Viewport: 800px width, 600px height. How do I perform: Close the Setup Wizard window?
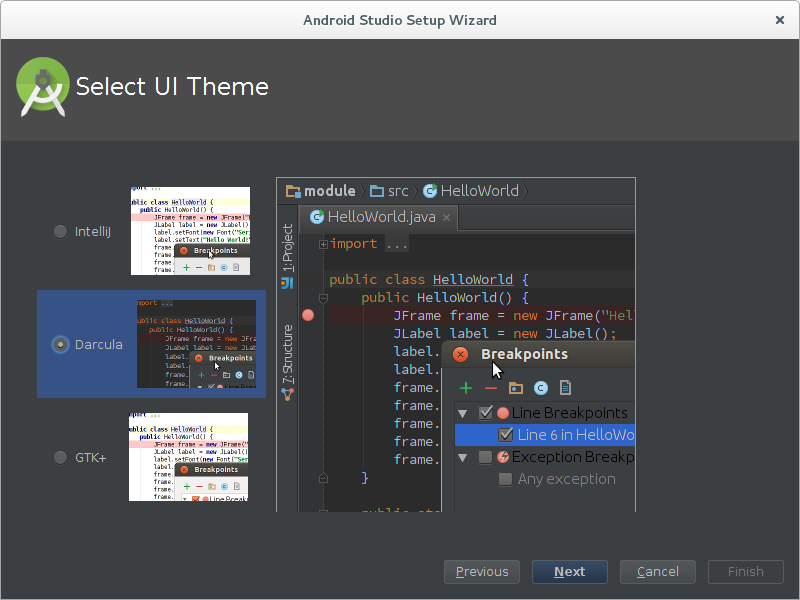(780, 20)
